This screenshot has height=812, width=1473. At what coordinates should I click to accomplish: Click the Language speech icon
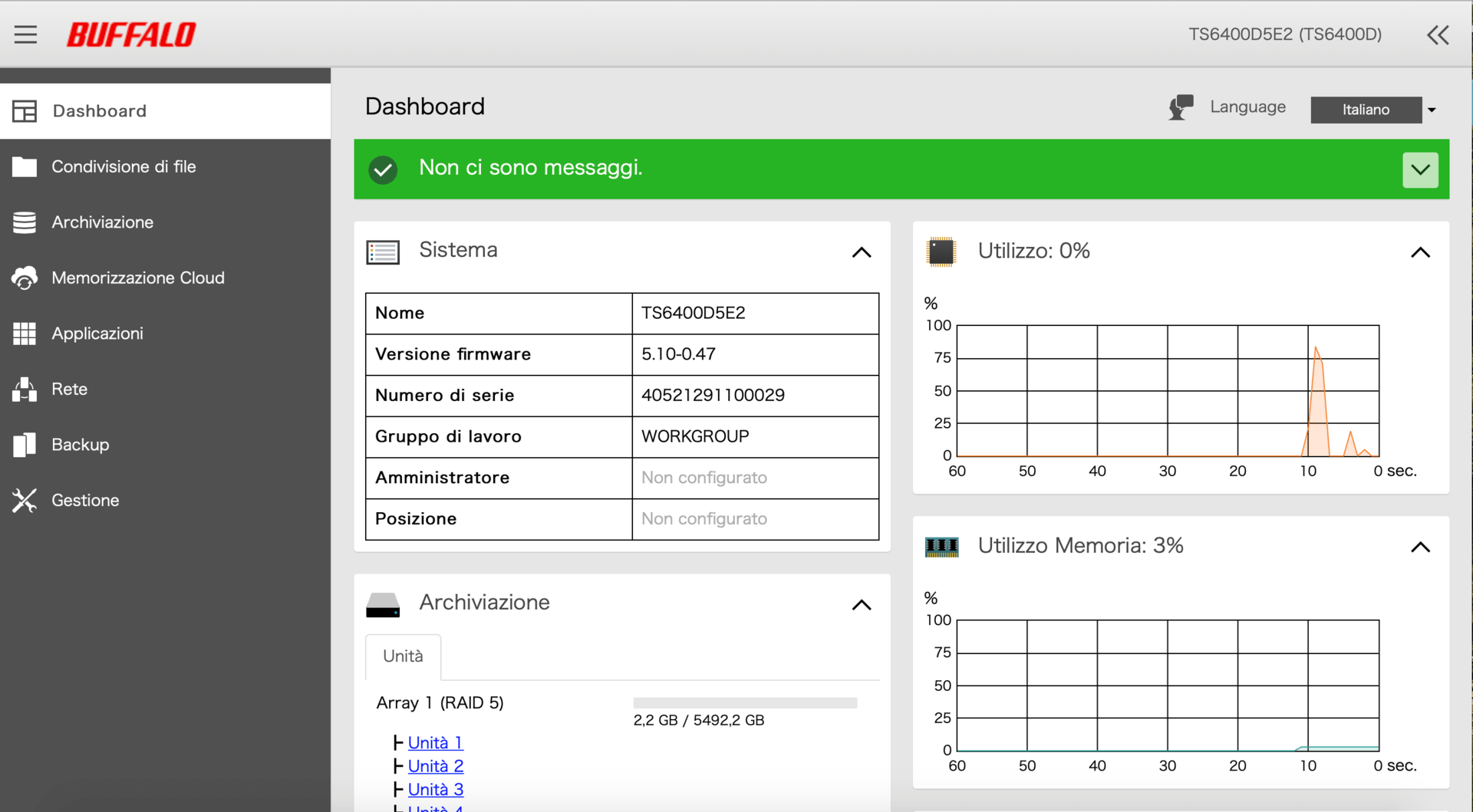point(1181,107)
